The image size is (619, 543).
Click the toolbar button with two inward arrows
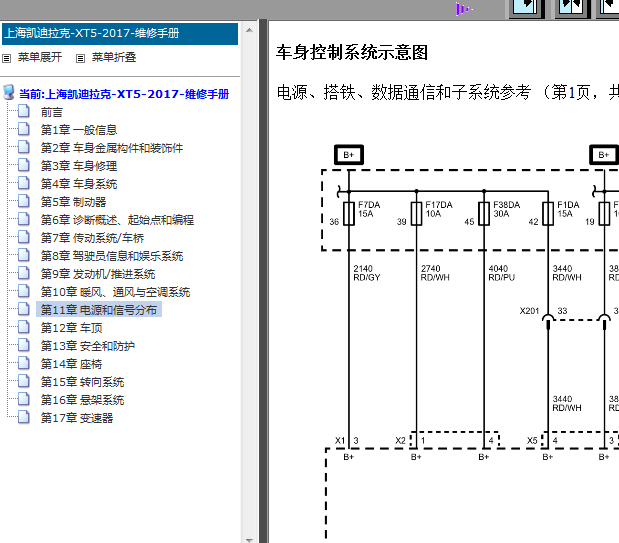coord(572,8)
